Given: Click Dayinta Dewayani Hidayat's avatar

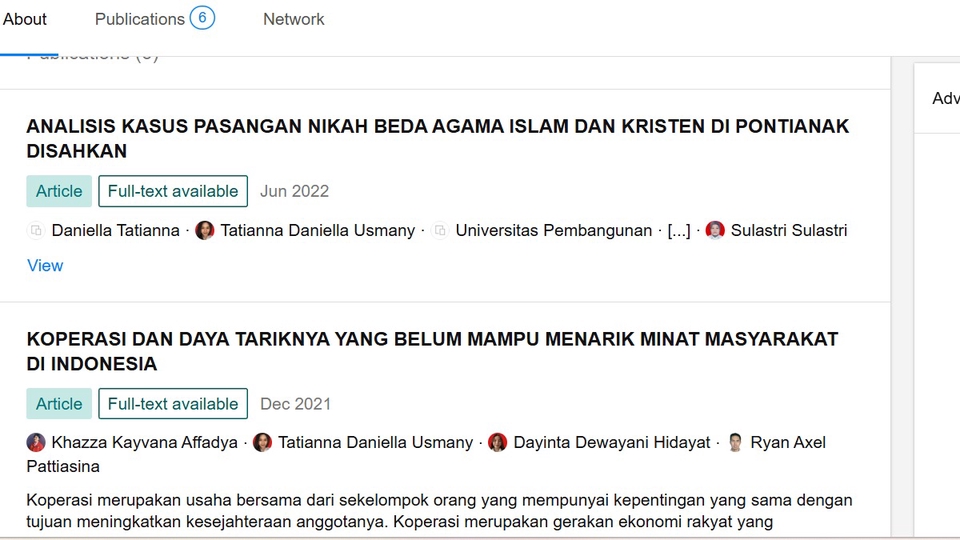Looking at the screenshot, I should pos(498,442).
